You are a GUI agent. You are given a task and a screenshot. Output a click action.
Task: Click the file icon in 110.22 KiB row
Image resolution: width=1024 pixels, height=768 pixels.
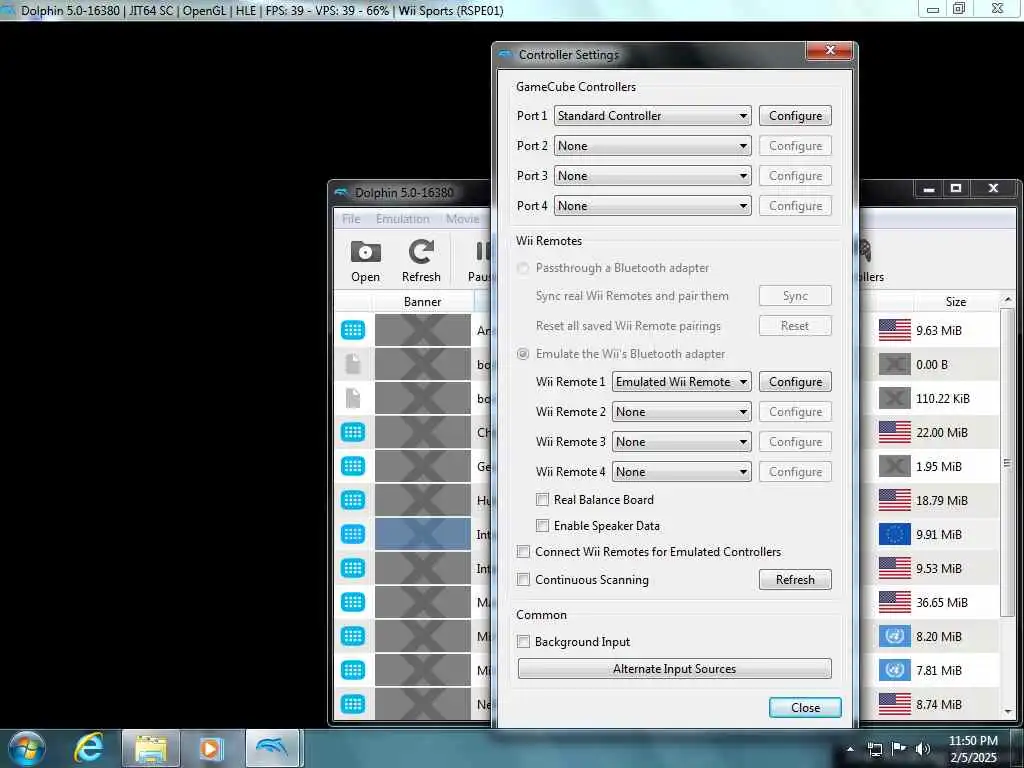pos(353,398)
